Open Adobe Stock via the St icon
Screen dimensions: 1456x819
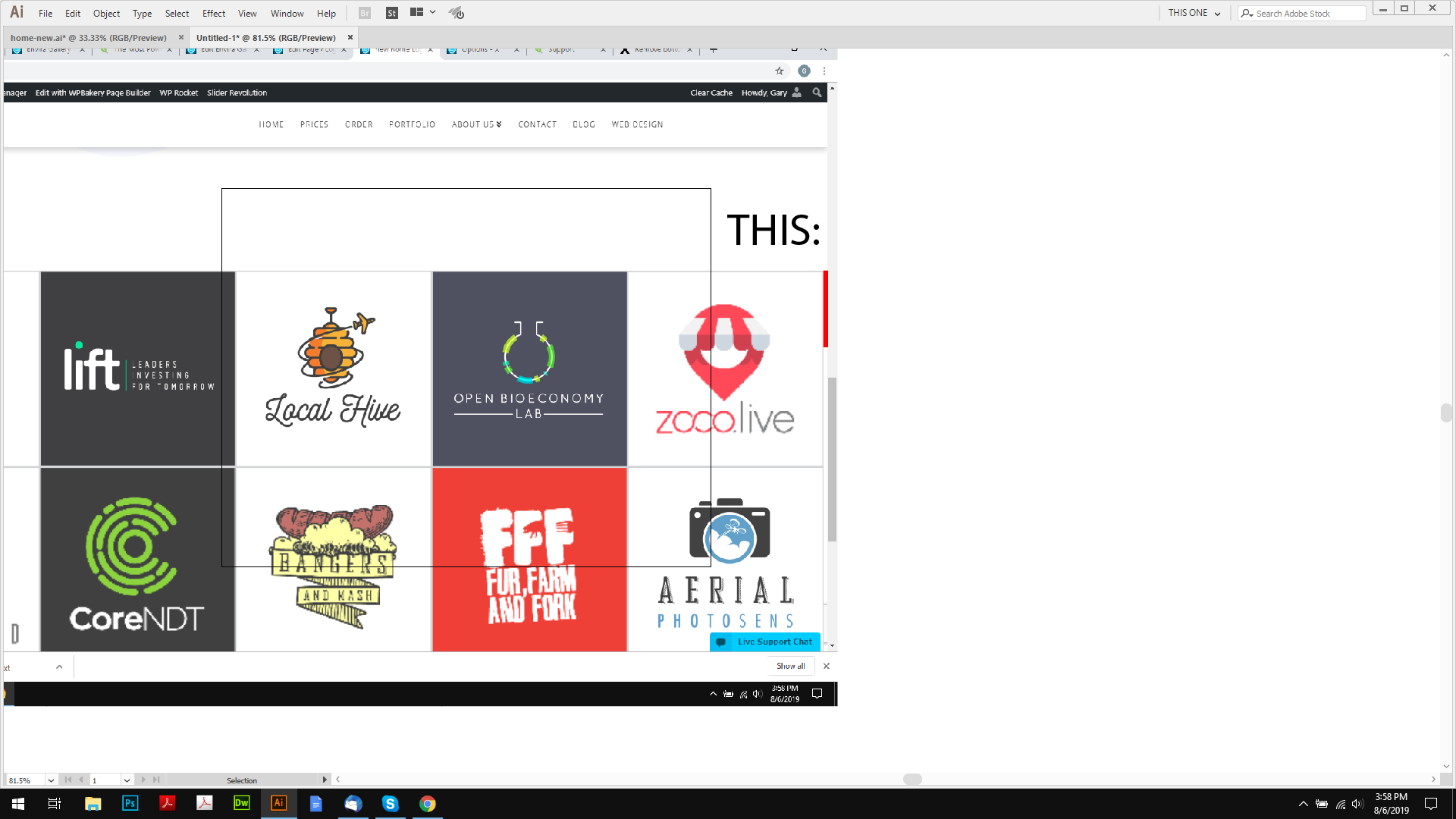pyautogui.click(x=391, y=13)
